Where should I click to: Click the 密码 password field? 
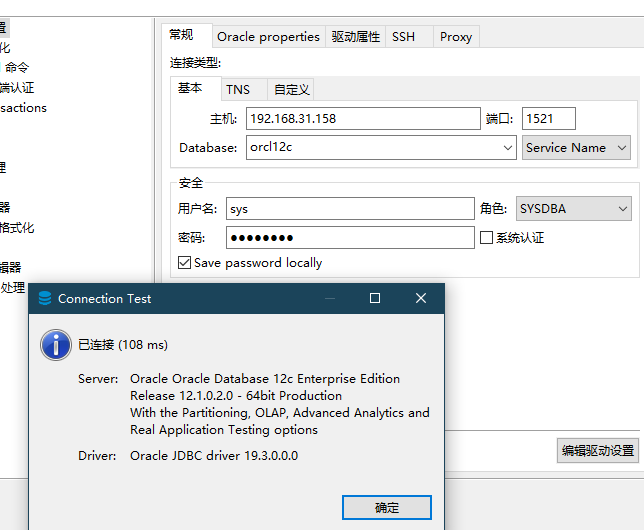pyautogui.click(x=350, y=237)
